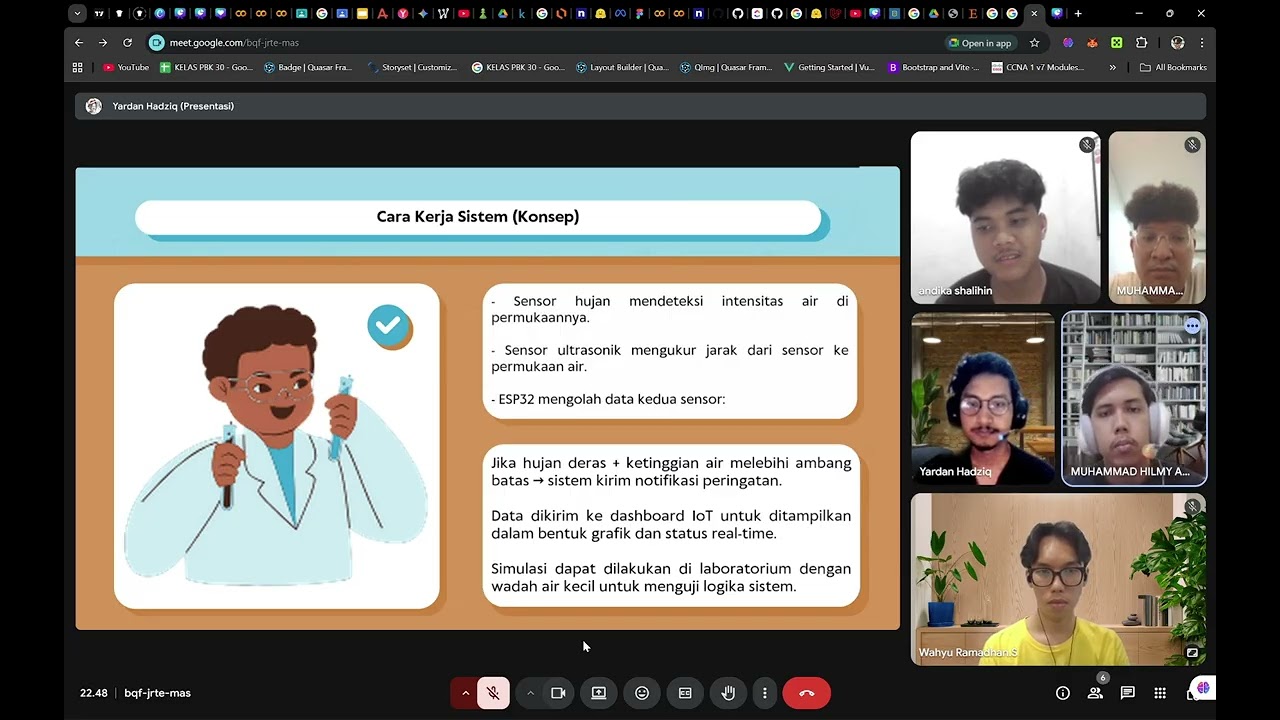Bookmark this tab with star icon
Viewport: 1280px width, 720px height.
(1034, 43)
